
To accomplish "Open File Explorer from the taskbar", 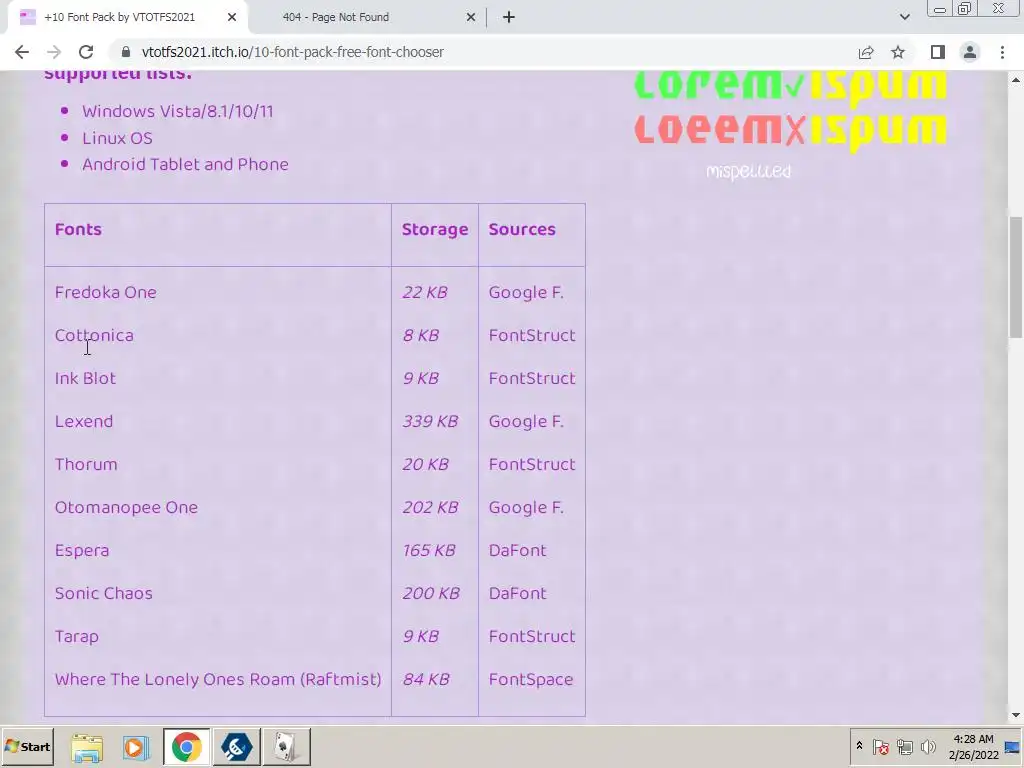I will point(87,747).
